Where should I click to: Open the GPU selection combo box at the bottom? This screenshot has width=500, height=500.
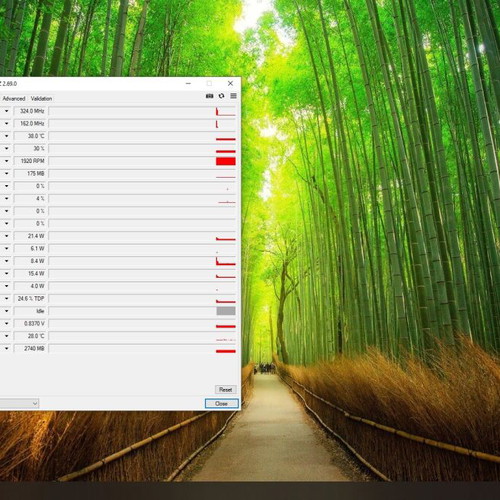[19, 404]
